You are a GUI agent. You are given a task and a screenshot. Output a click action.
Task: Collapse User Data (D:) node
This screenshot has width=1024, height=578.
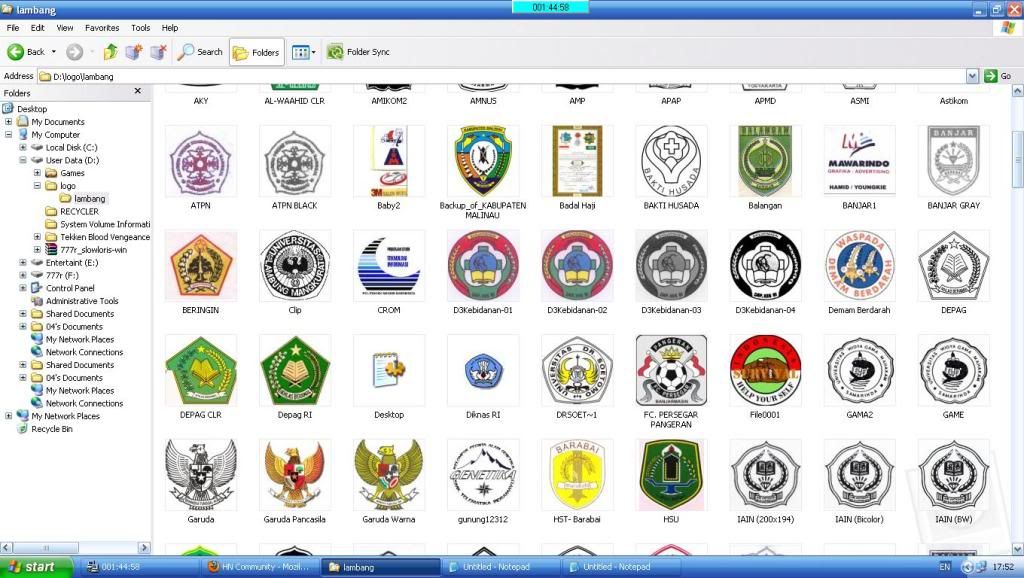[23, 160]
